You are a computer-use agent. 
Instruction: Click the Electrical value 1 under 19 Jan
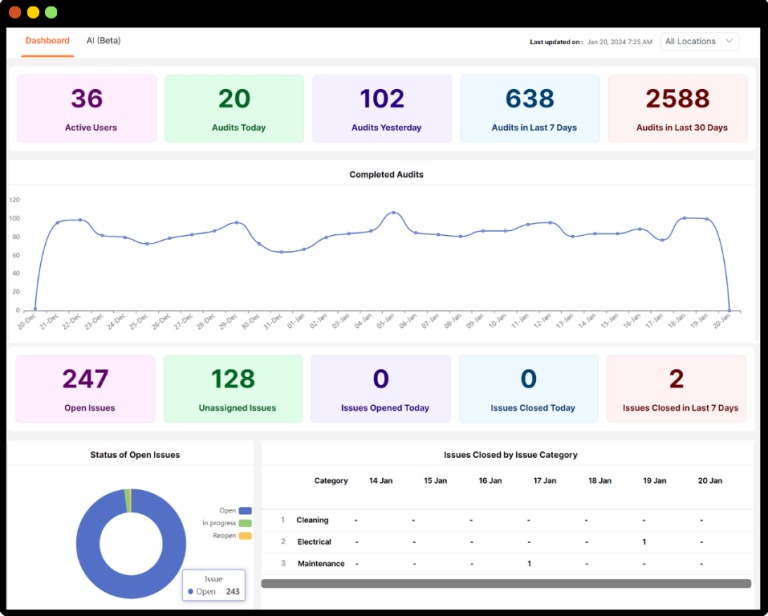[644, 542]
